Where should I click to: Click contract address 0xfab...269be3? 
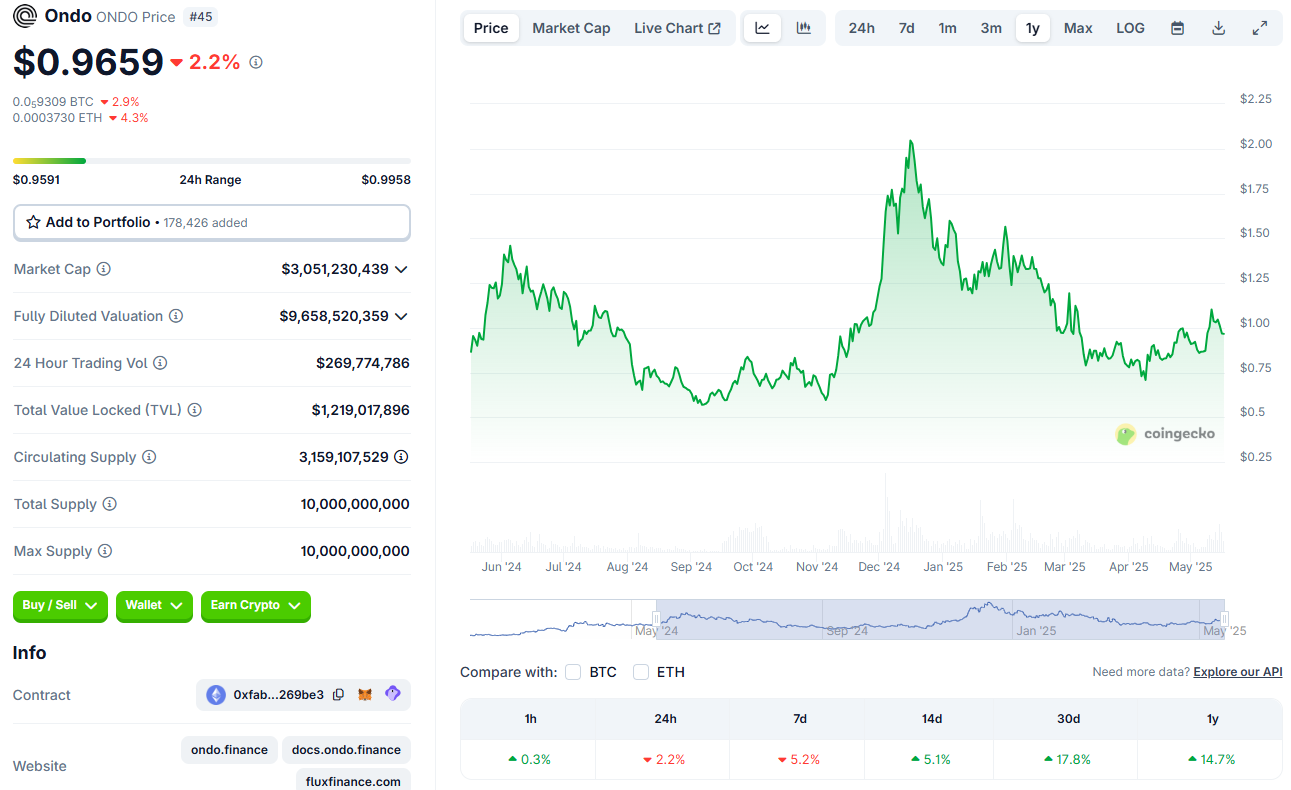(278, 695)
